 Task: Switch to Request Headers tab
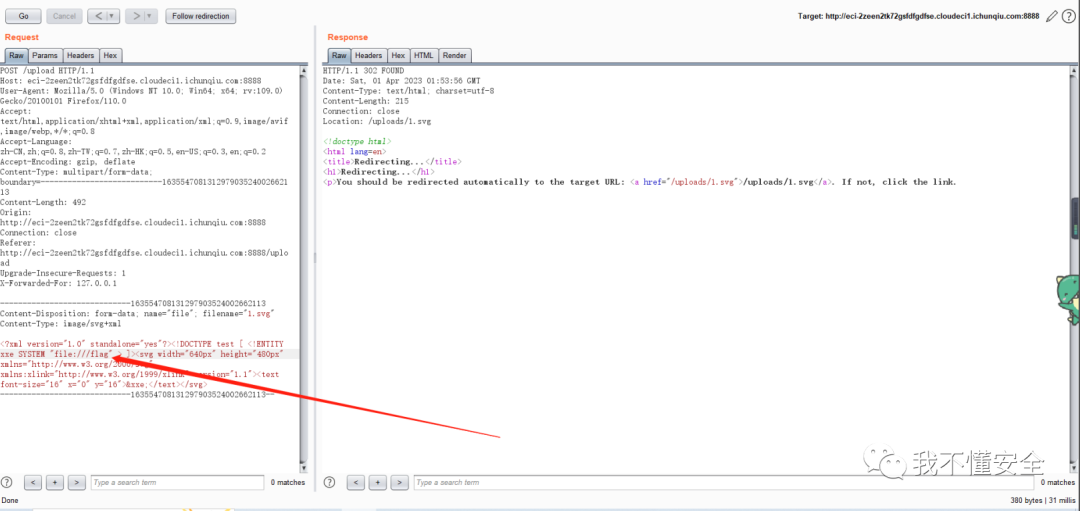pyautogui.click(x=81, y=56)
